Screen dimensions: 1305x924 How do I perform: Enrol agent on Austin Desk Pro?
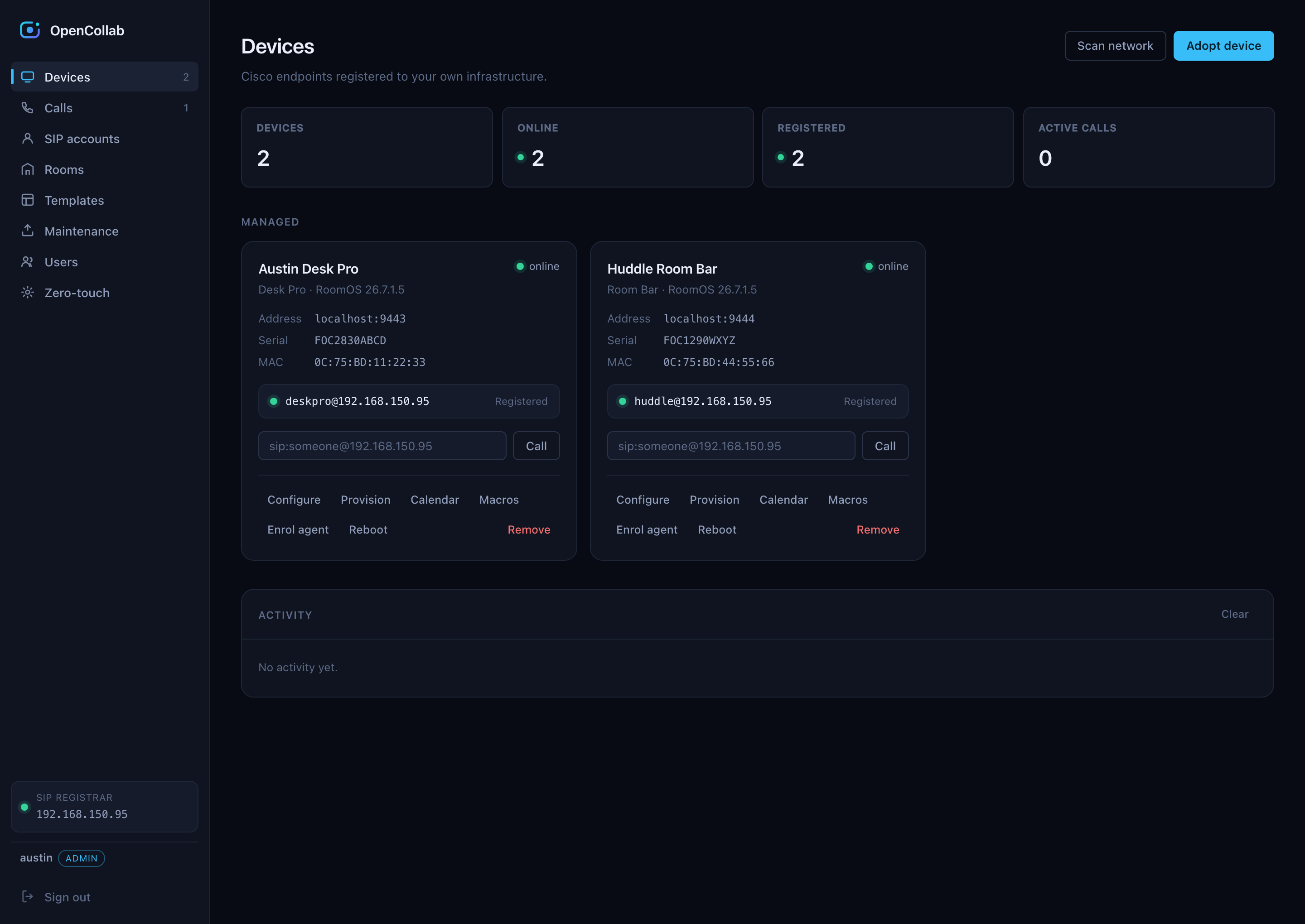coord(298,529)
